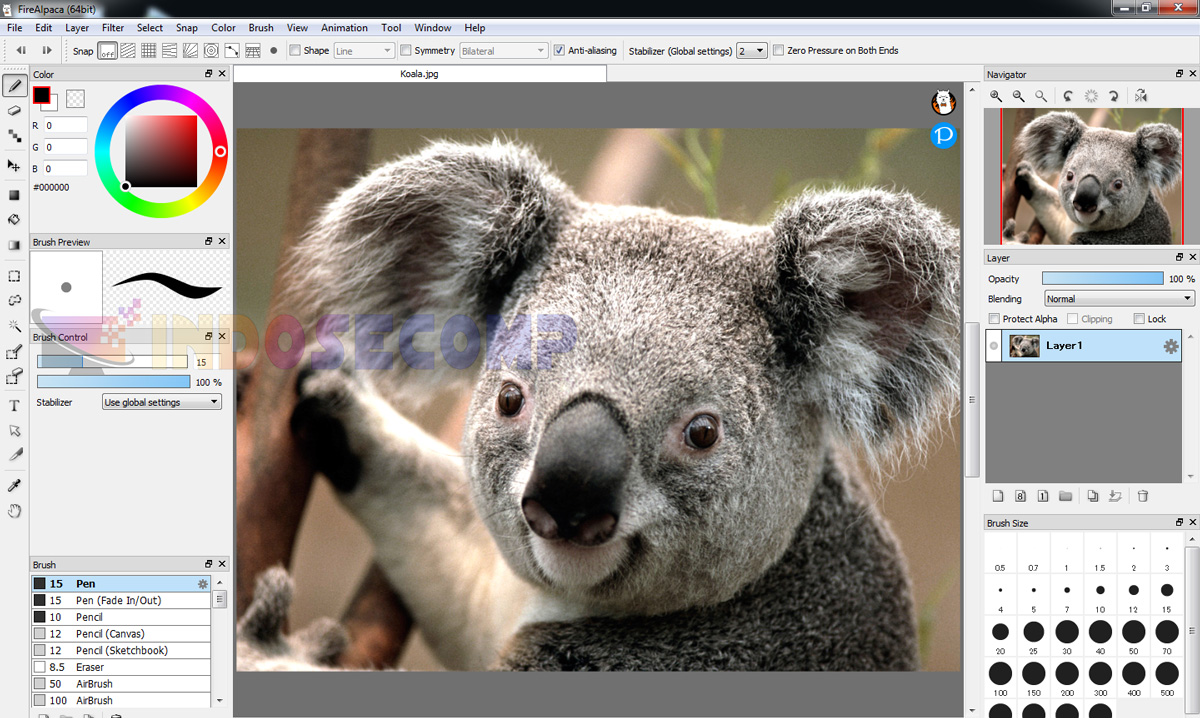Select the Eraser tool in left toolbar
This screenshot has height=718, width=1200.
click(x=14, y=111)
